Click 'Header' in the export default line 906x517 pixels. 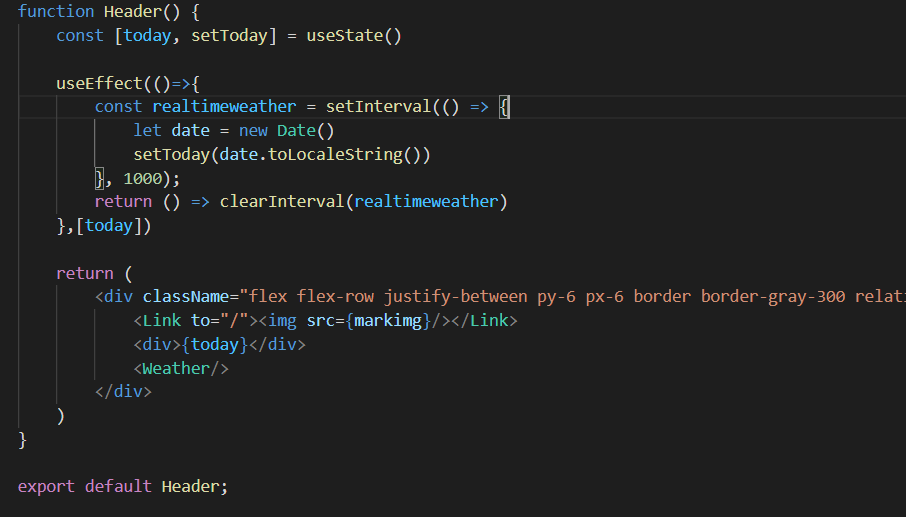191,486
